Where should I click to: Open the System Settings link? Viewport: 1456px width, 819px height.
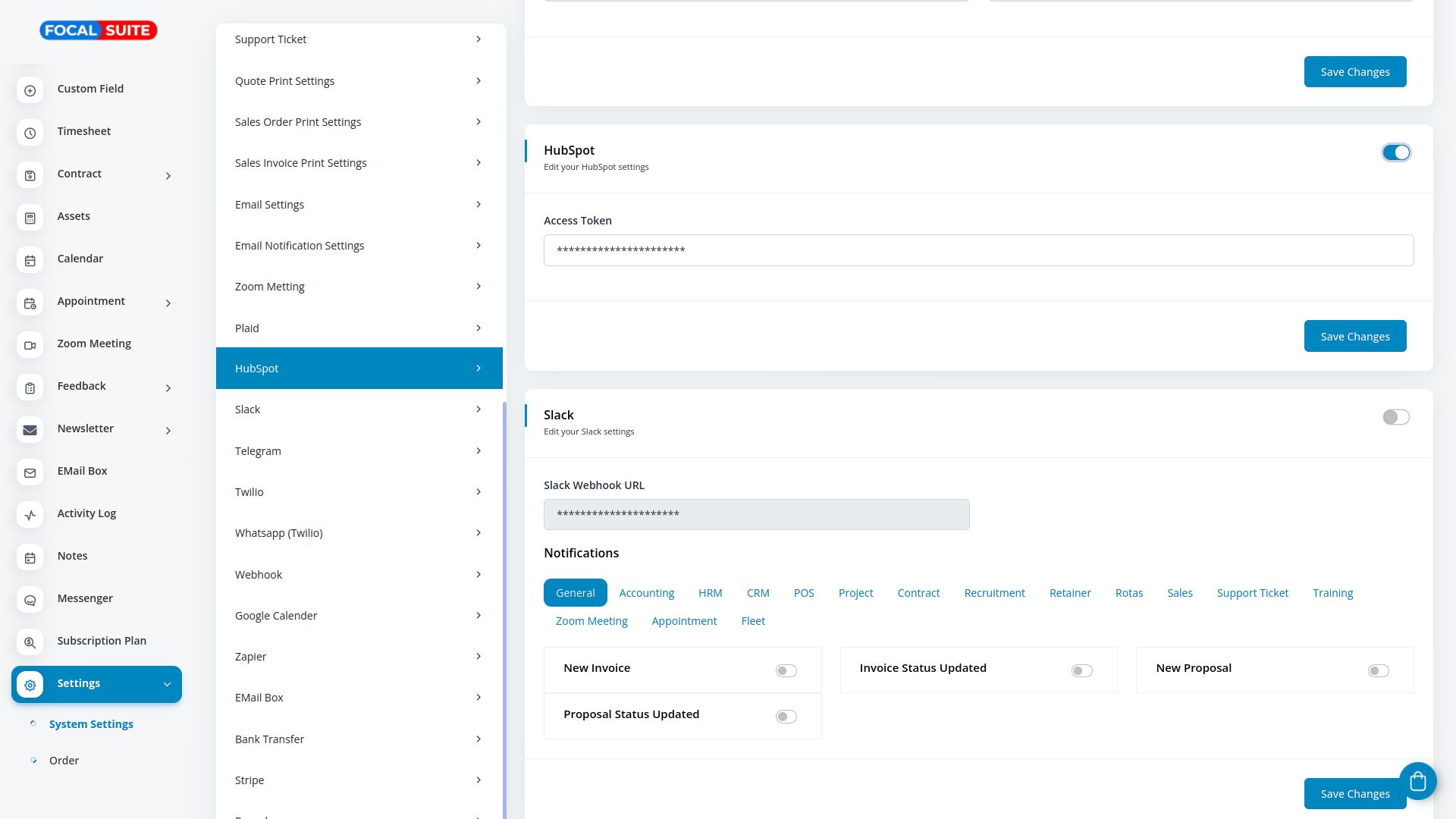91,724
